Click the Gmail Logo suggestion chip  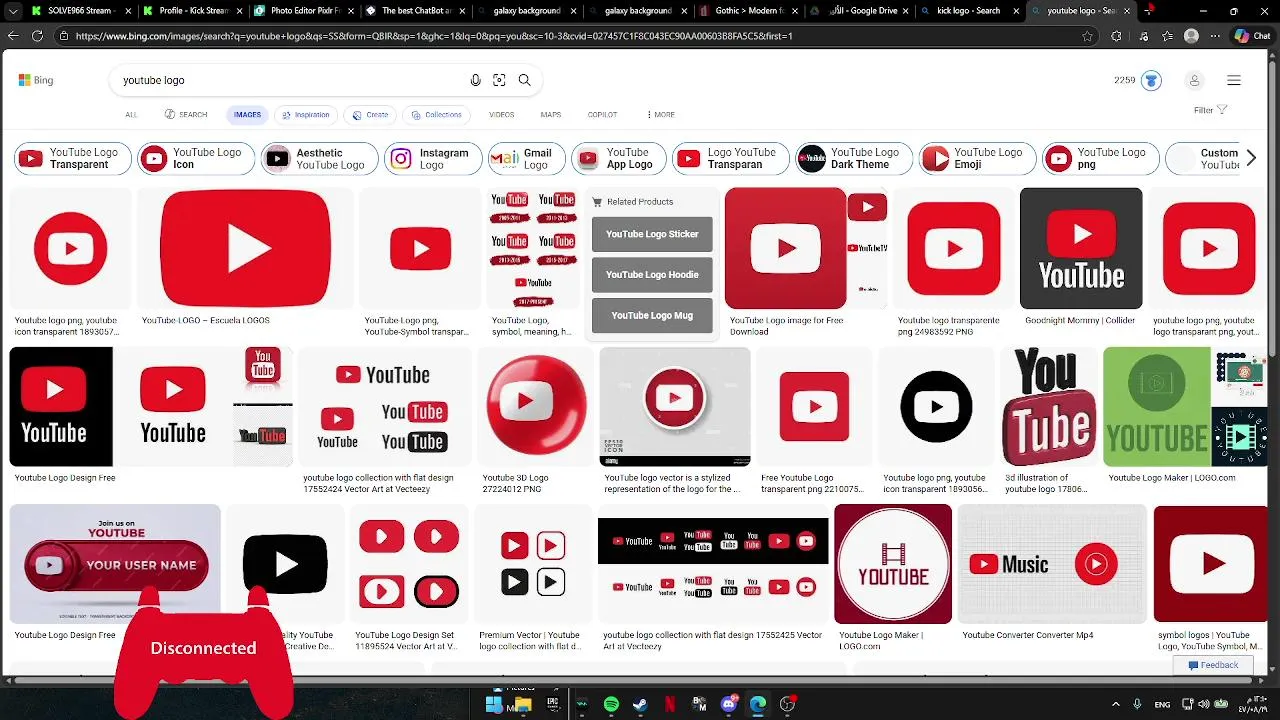(527, 159)
